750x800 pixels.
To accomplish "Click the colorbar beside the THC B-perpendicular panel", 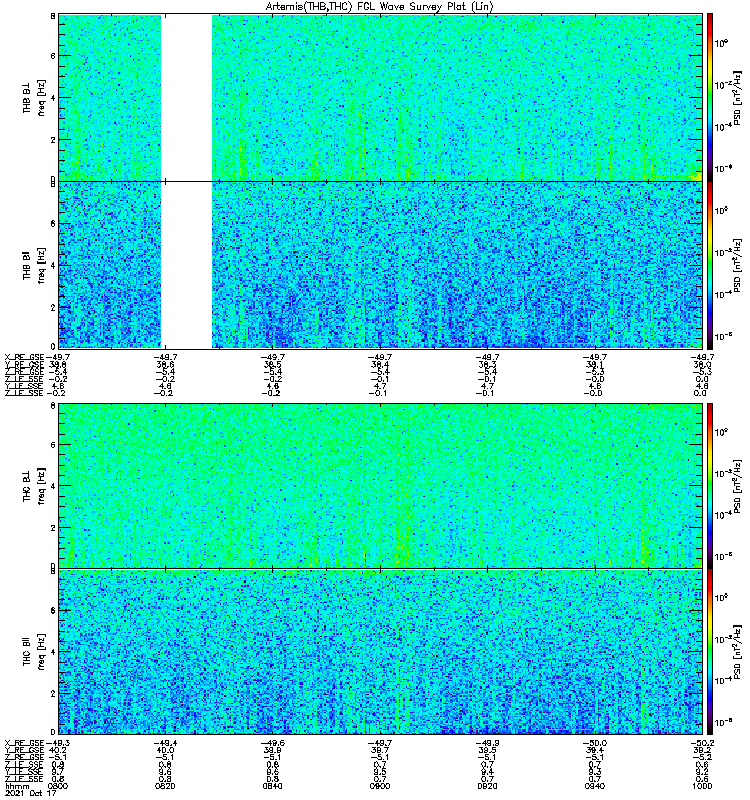I will click(x=710, y=486).
